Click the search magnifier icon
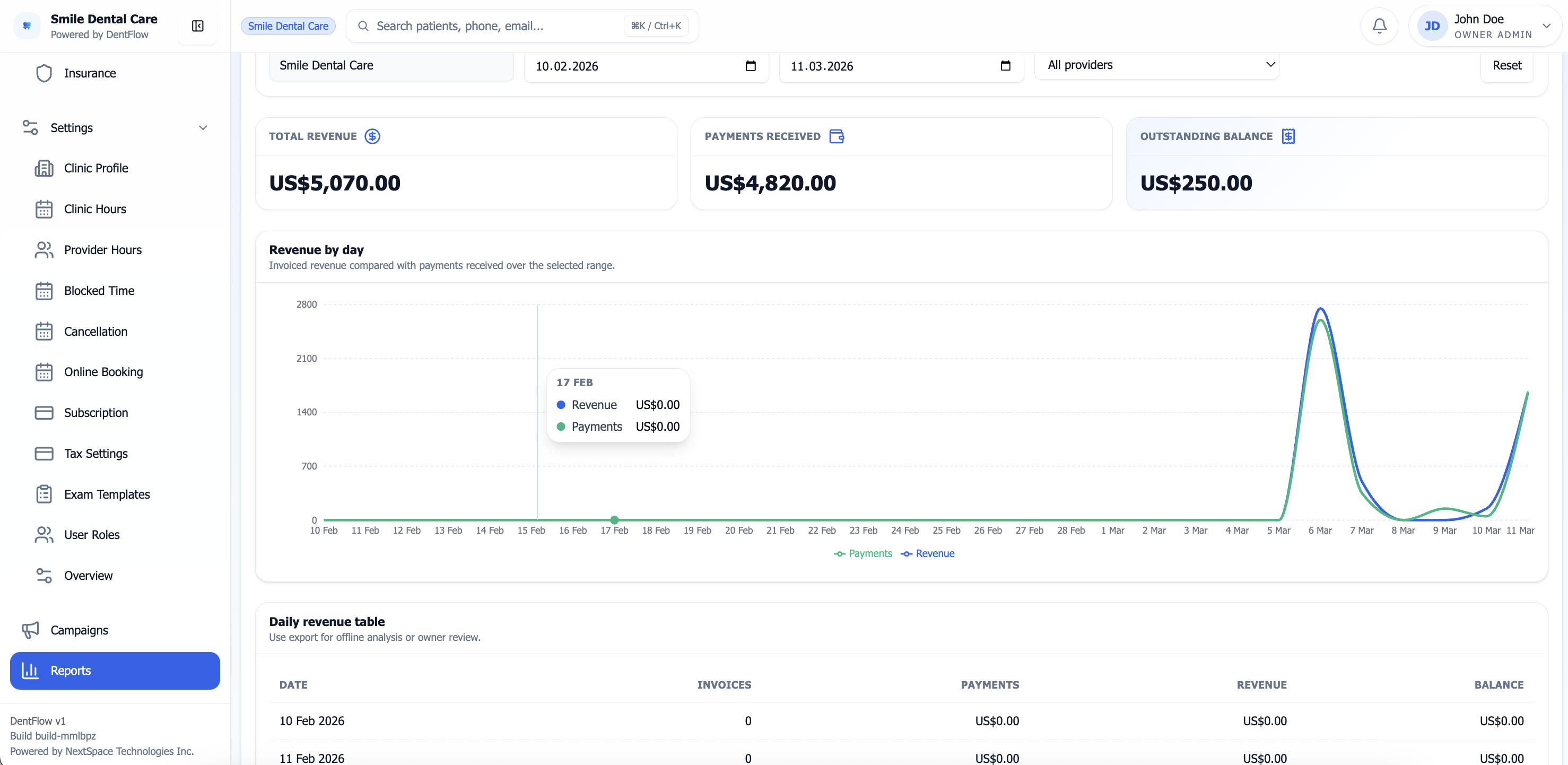1568x765 pixels. (363, 25)
